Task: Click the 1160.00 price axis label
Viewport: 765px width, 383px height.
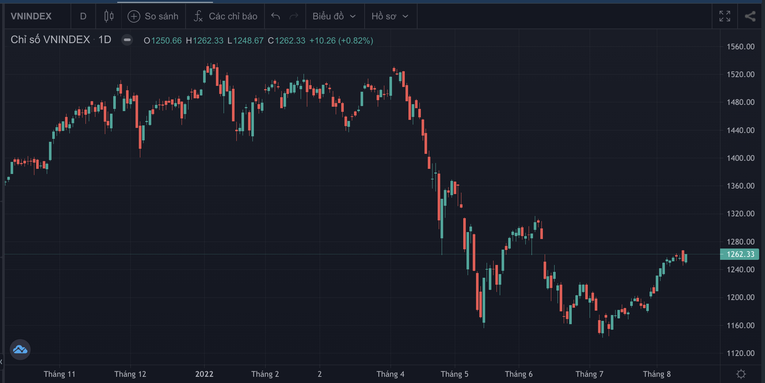Action: click(741, 325)
